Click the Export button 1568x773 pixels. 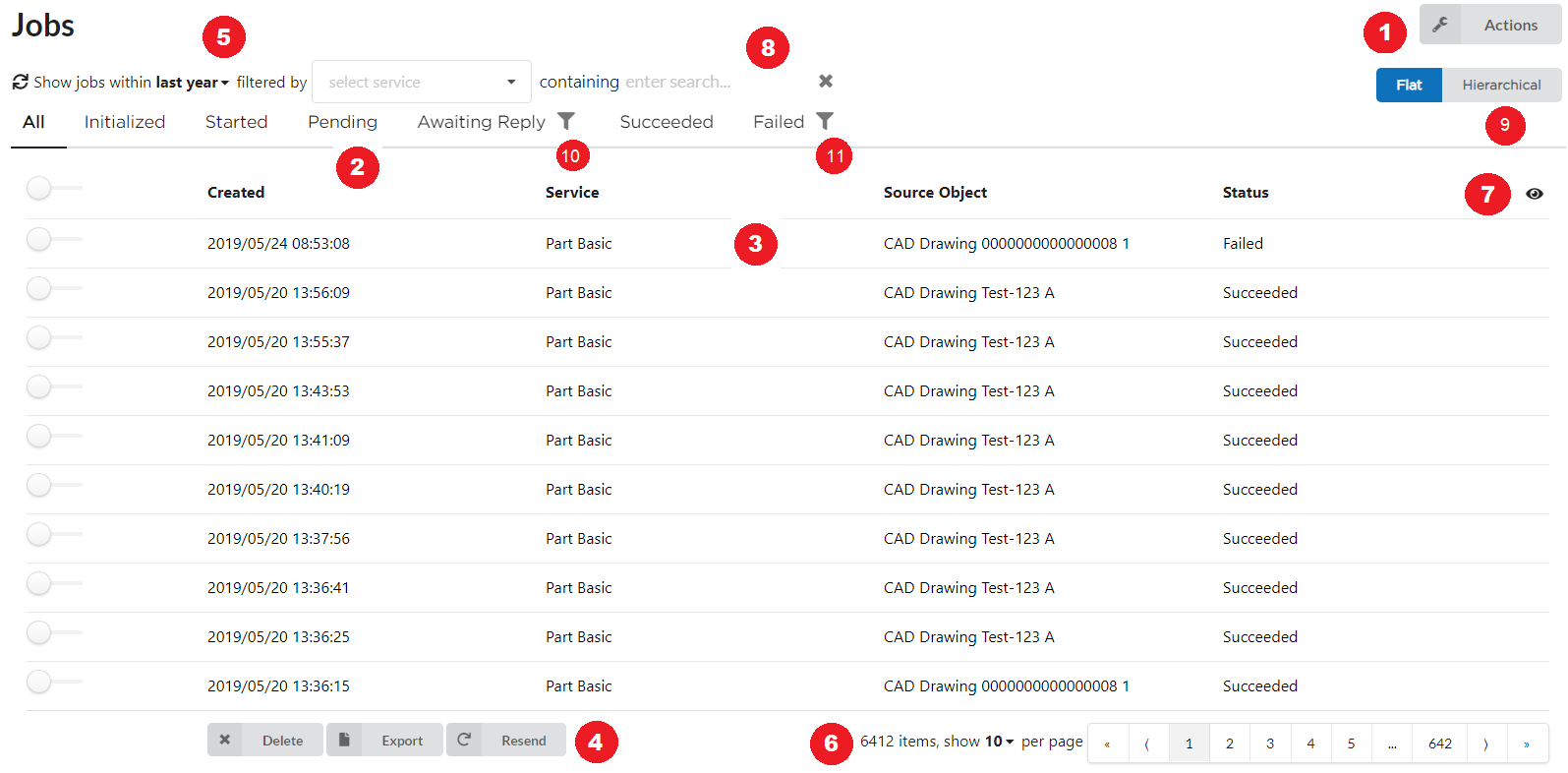384,741
